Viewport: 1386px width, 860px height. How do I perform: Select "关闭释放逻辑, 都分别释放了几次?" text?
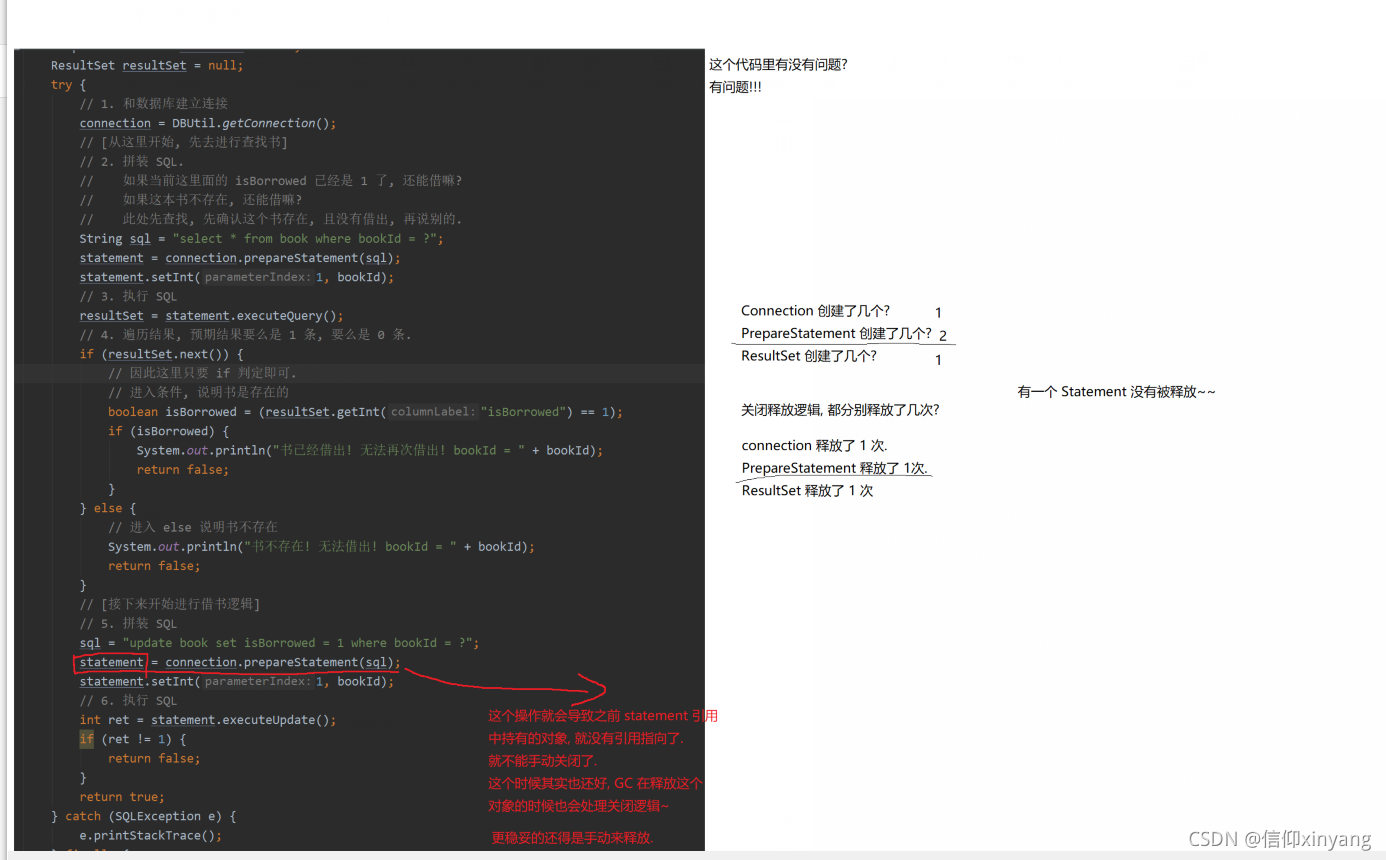point(840,410)
